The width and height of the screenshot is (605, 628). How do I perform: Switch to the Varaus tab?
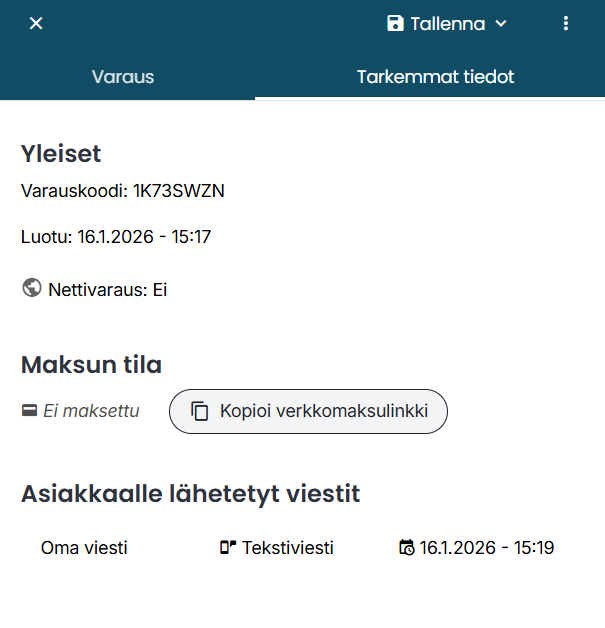(123, 76)
